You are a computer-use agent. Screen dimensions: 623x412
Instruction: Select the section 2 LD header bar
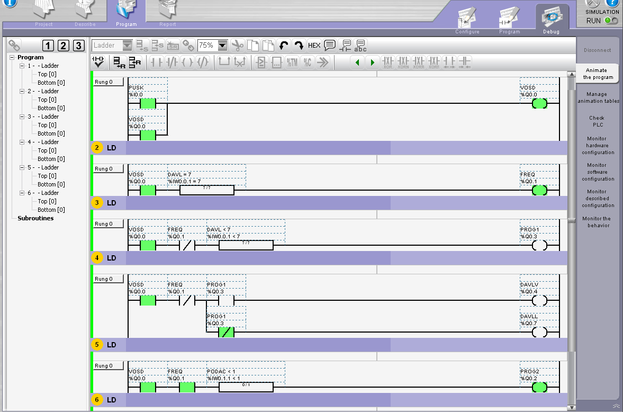point(329,148)
